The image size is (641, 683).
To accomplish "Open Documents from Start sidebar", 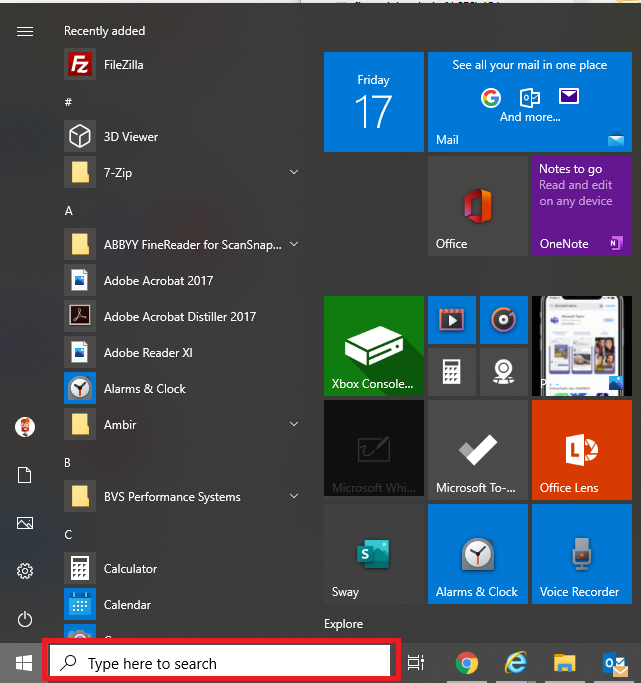I will coord(25,475).
